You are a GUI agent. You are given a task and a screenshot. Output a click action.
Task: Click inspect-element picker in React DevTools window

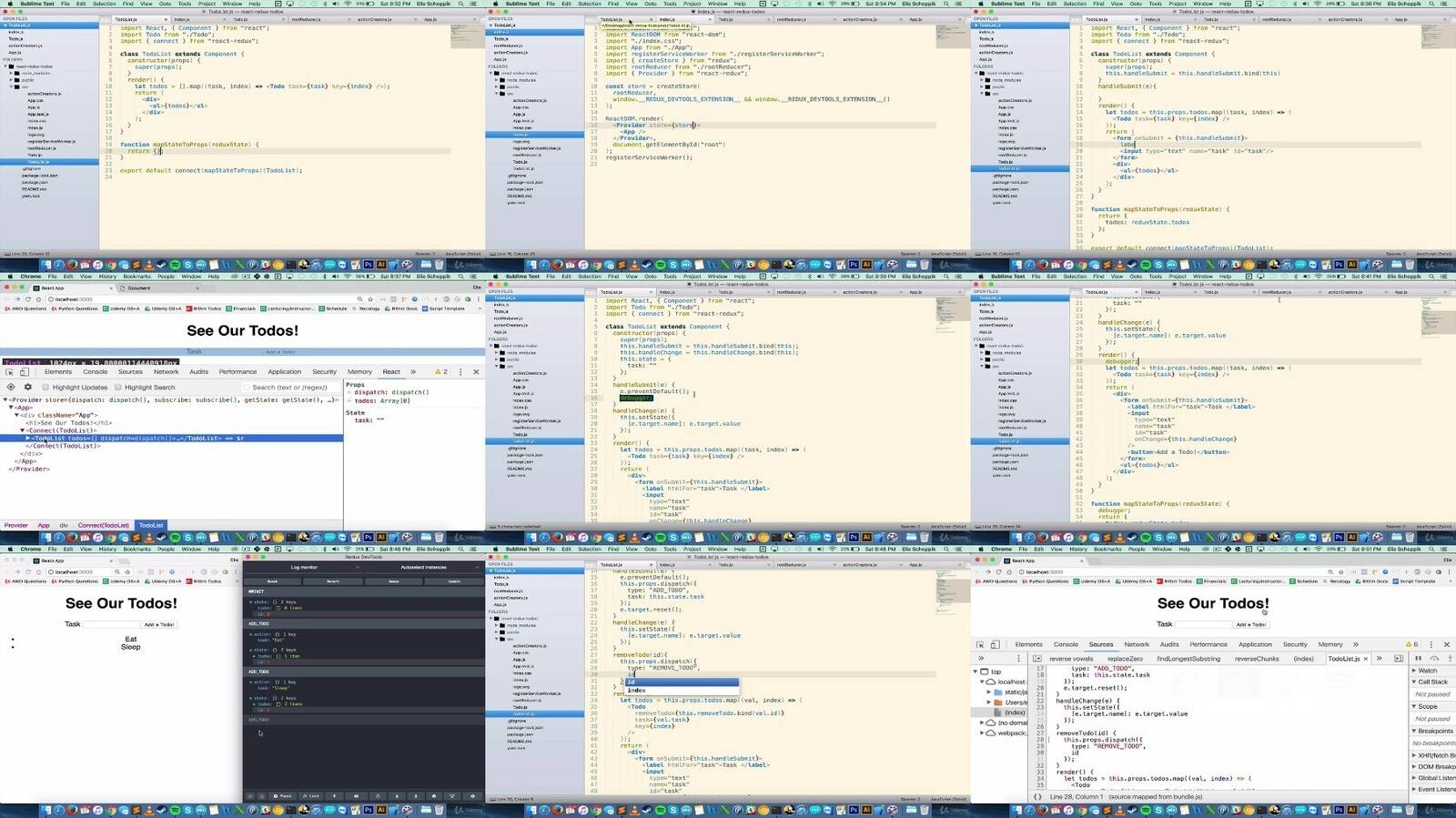pos(10,371)
